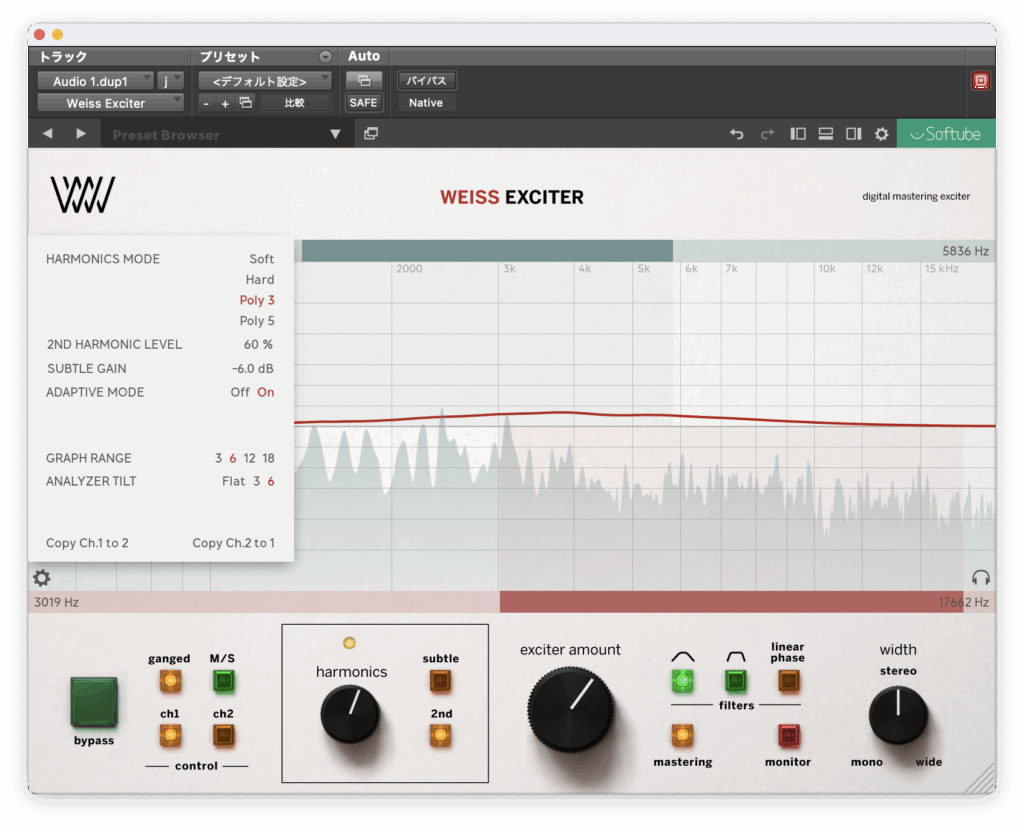The image size is (1024, 827).
Task: Click the red response curve on graph
Action: (x=645, y=418)
